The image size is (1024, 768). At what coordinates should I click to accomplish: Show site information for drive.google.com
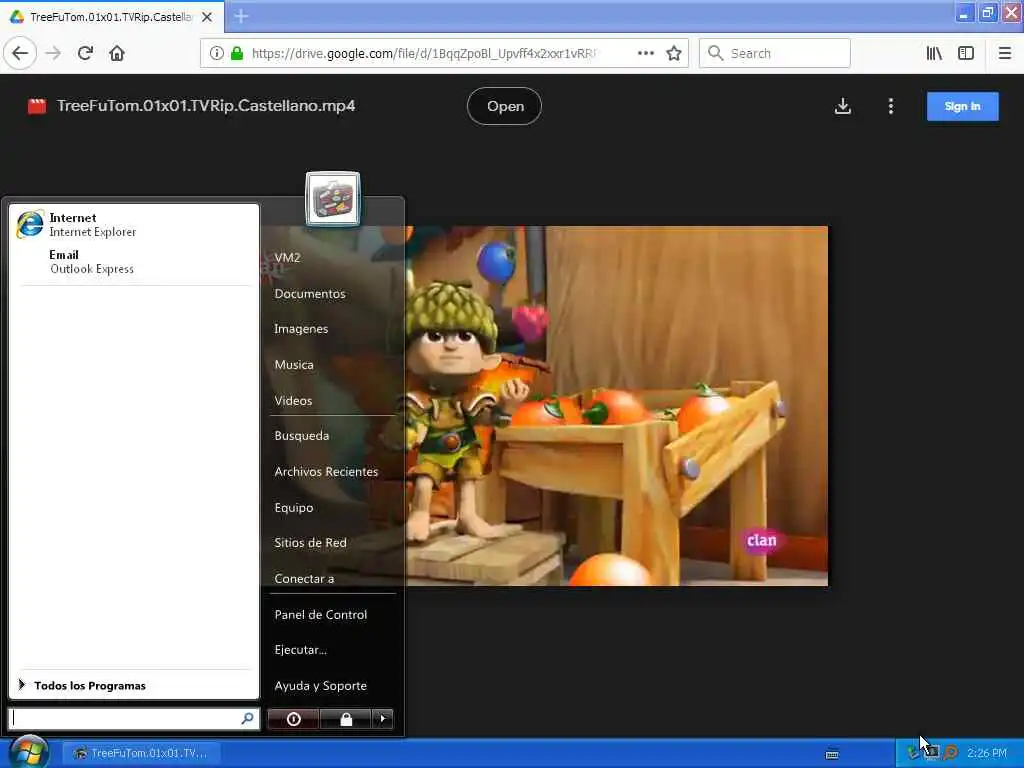pyautogui.click(x=216, y=53)
